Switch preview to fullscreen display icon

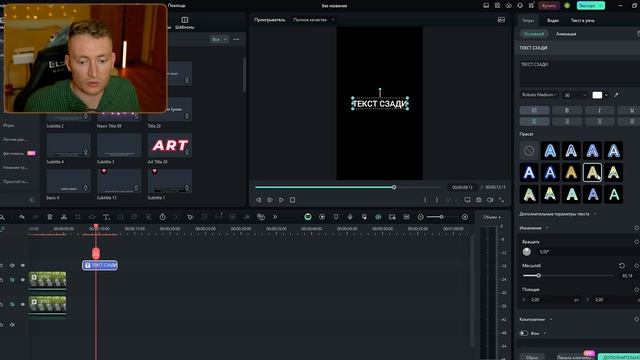[x=467, y=200]
